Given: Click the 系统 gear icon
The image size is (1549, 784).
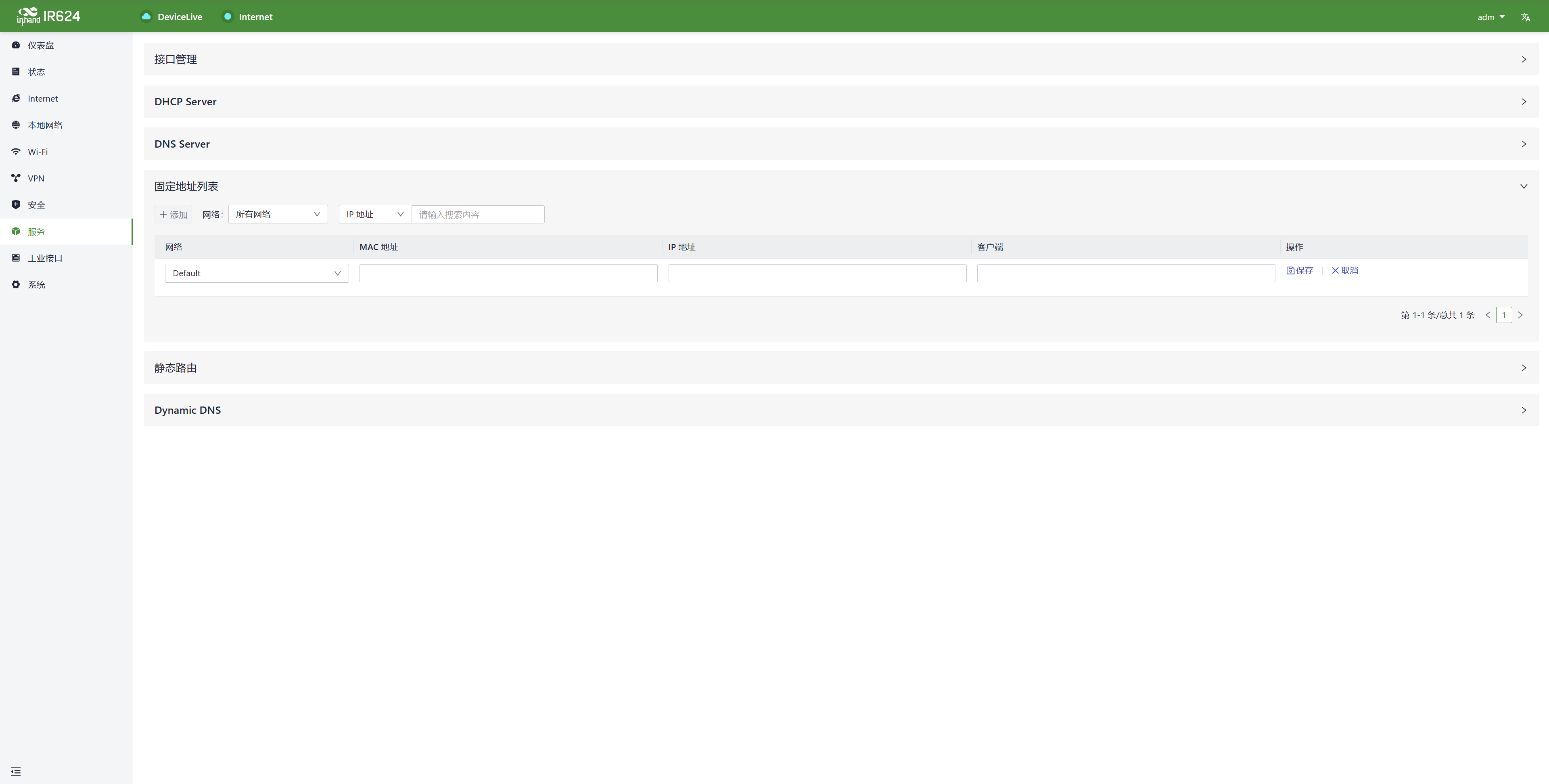Looking at the screenshot, I should [x=16, y=284].
